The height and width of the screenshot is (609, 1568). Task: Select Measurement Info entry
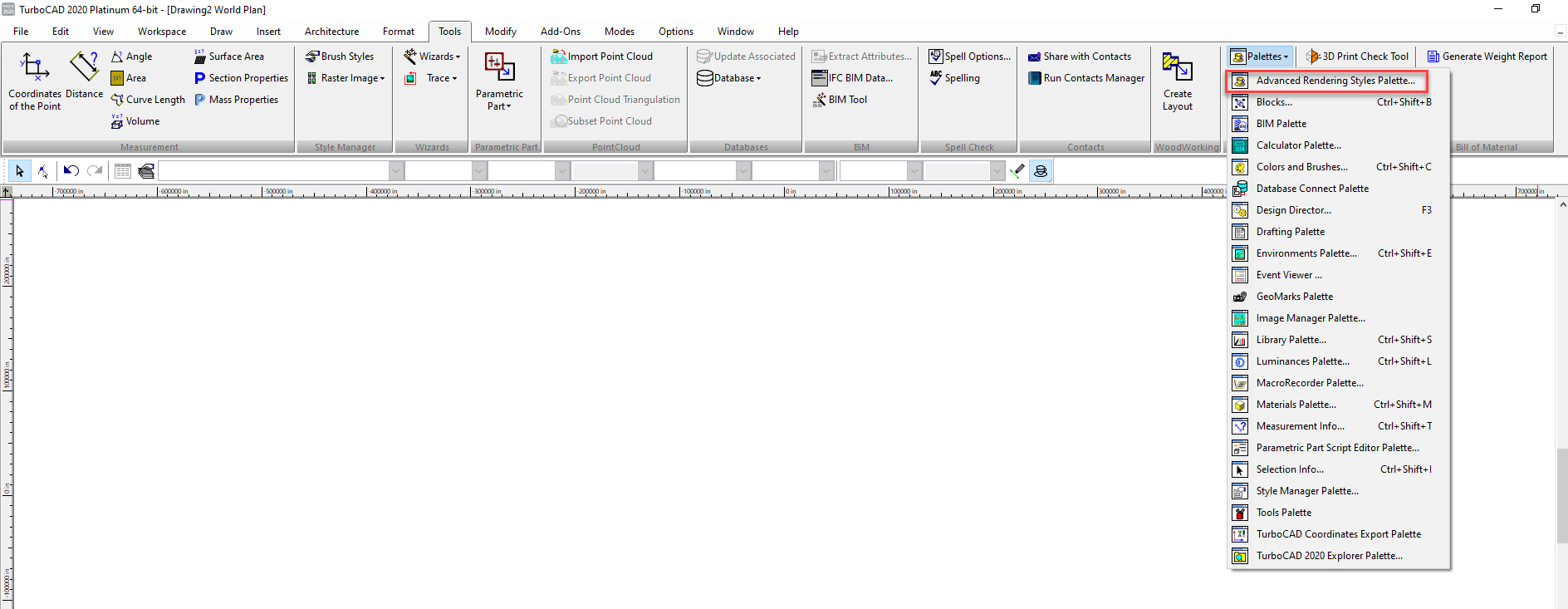[1338, 426]
